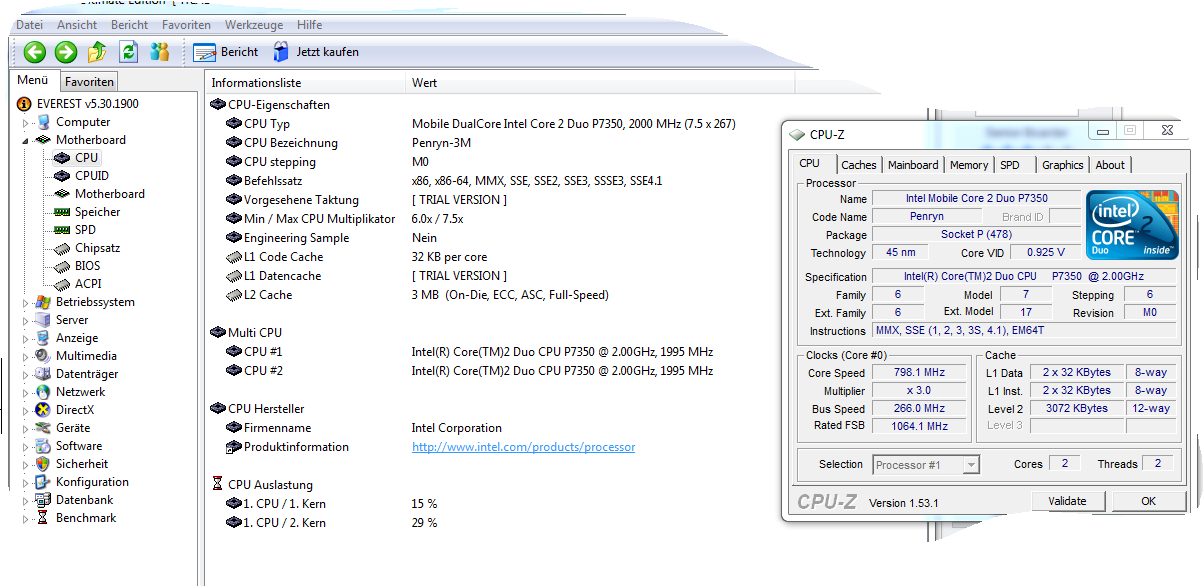
Task: Select the CPU chip icon under Motherboard
Action: pos(62,158)
